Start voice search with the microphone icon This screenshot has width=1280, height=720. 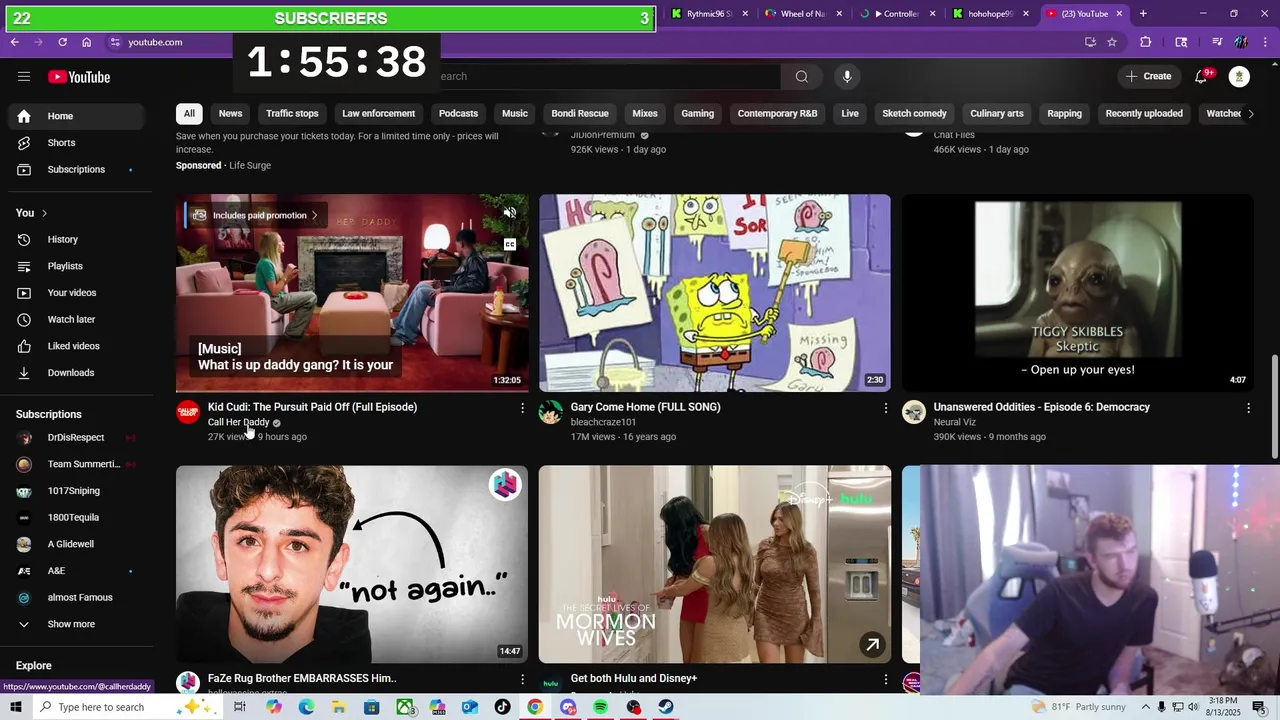tap(847, 77)
